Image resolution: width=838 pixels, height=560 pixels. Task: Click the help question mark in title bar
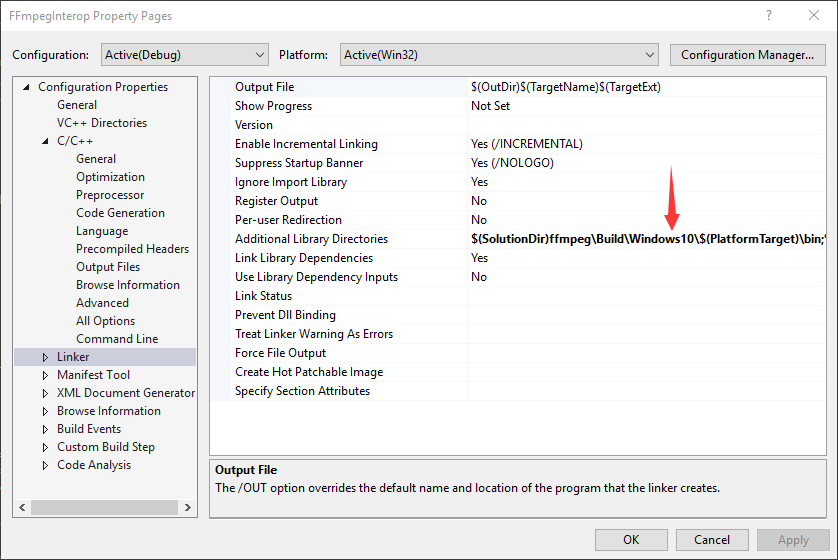[x=769, y=15]
